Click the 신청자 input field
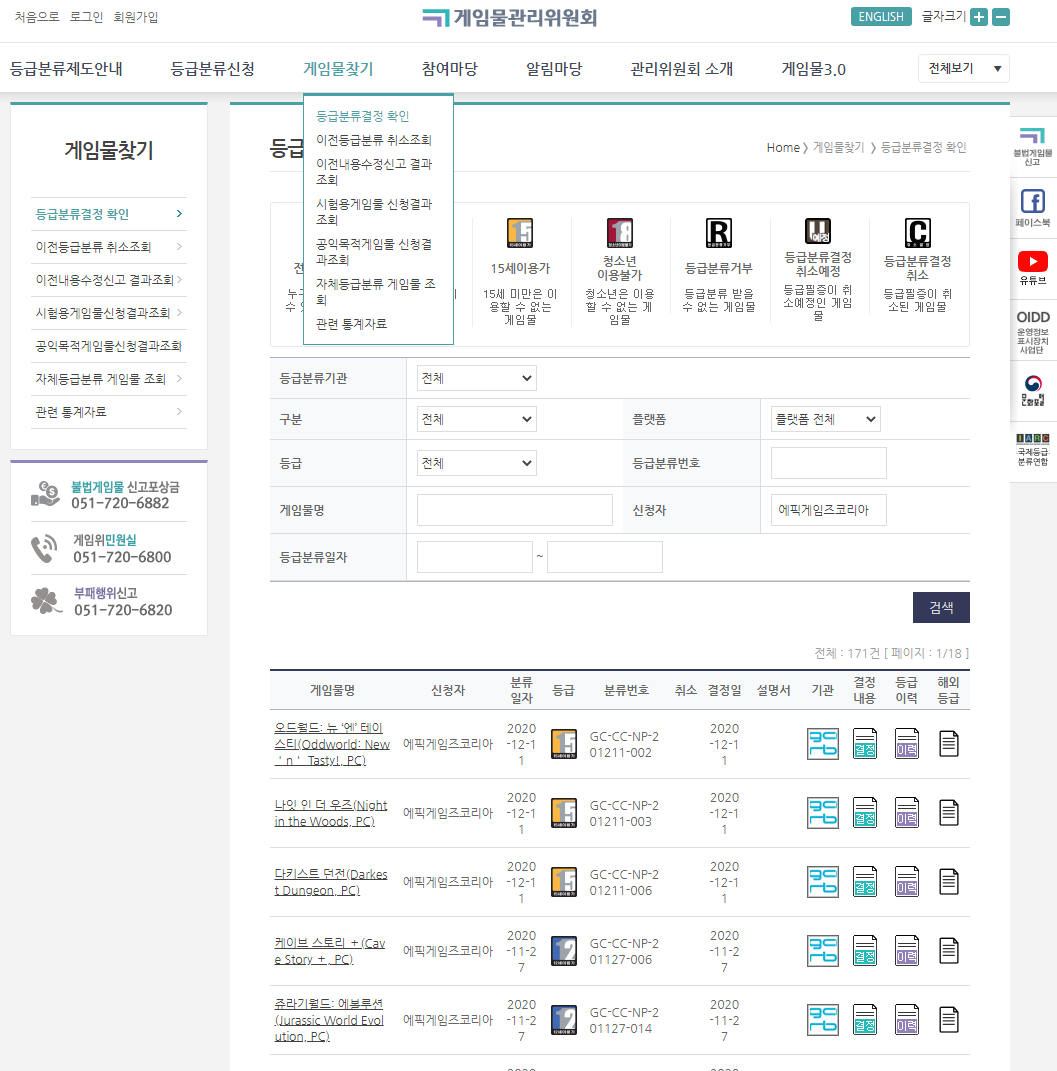Viewport: 1057px width, 1071px height. coord(828,510)
